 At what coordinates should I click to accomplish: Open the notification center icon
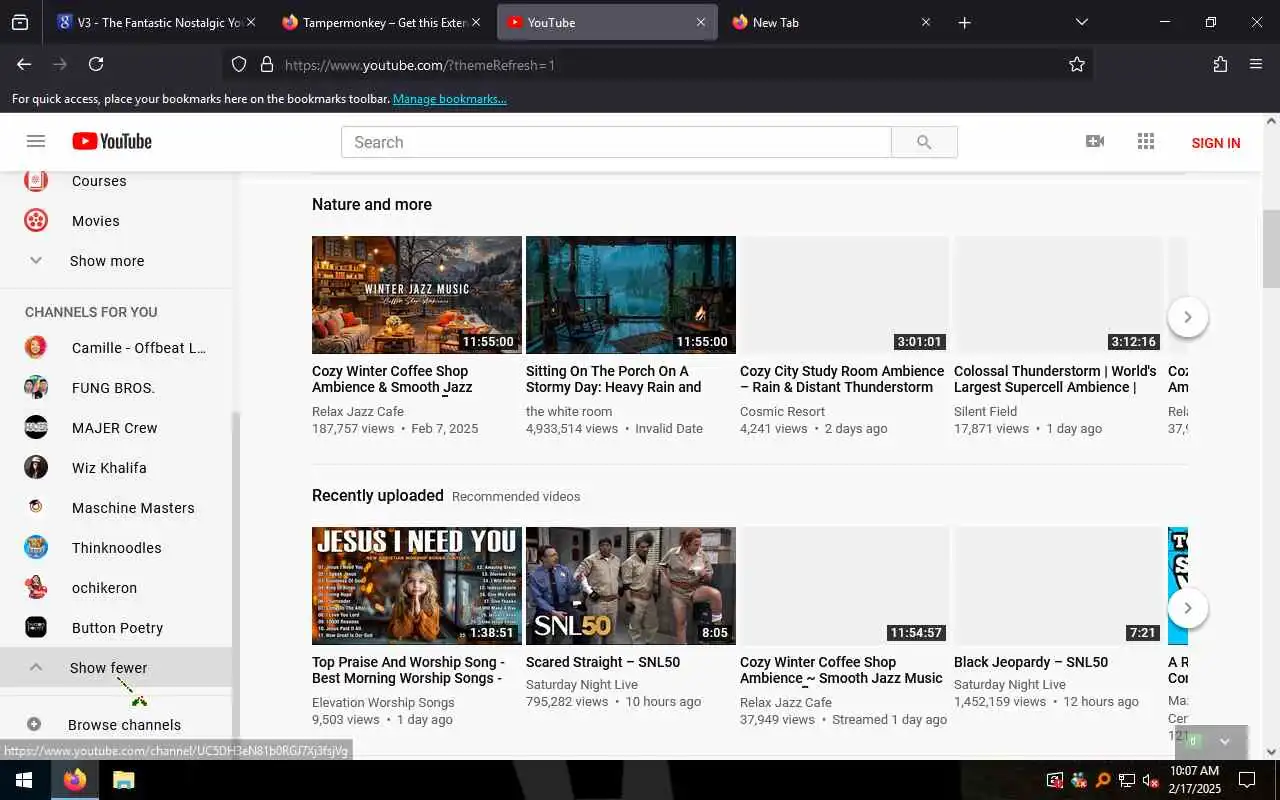click(1247, 780)
